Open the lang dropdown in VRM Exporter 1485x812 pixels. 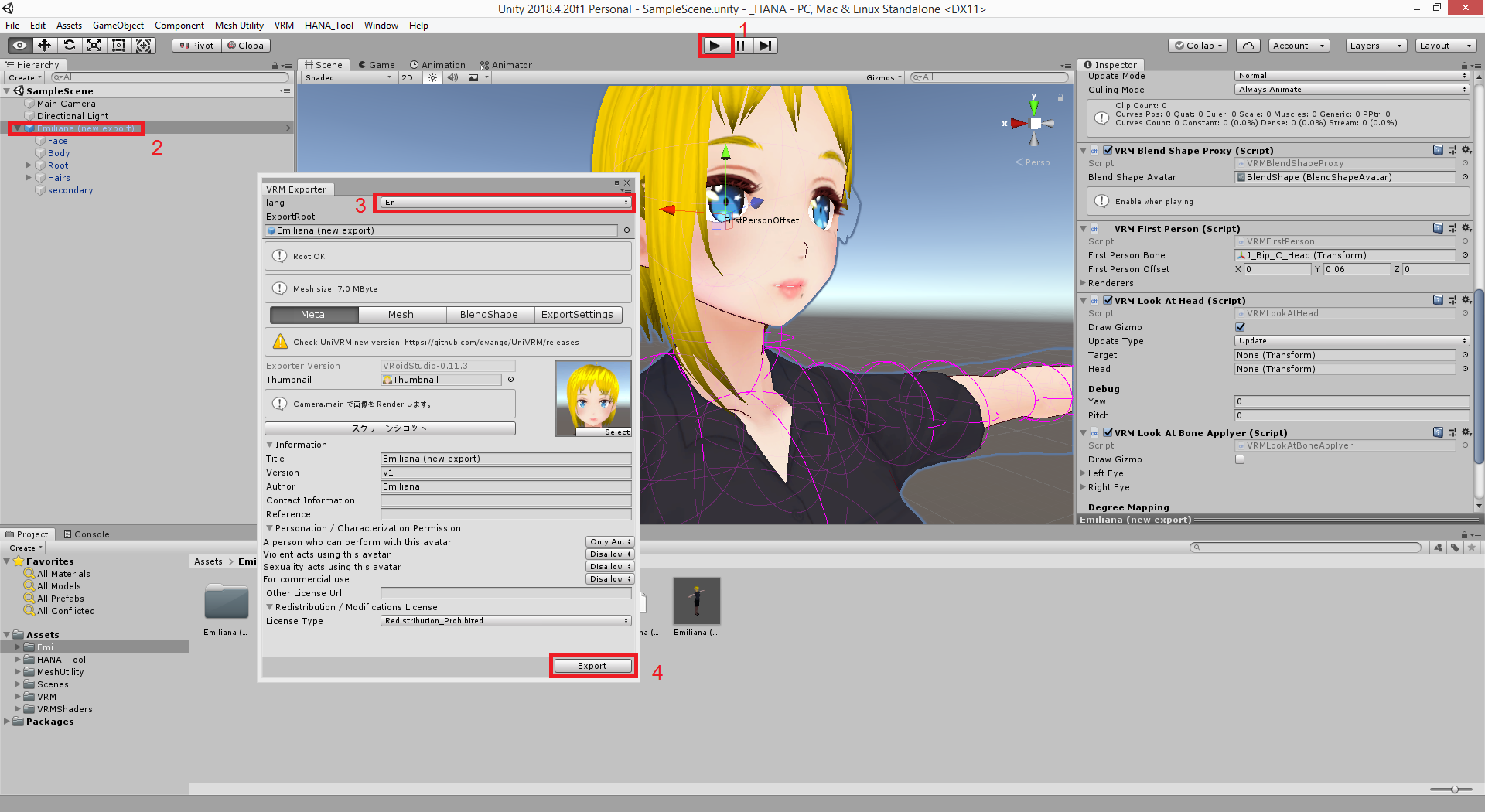[x=507, y=203]
